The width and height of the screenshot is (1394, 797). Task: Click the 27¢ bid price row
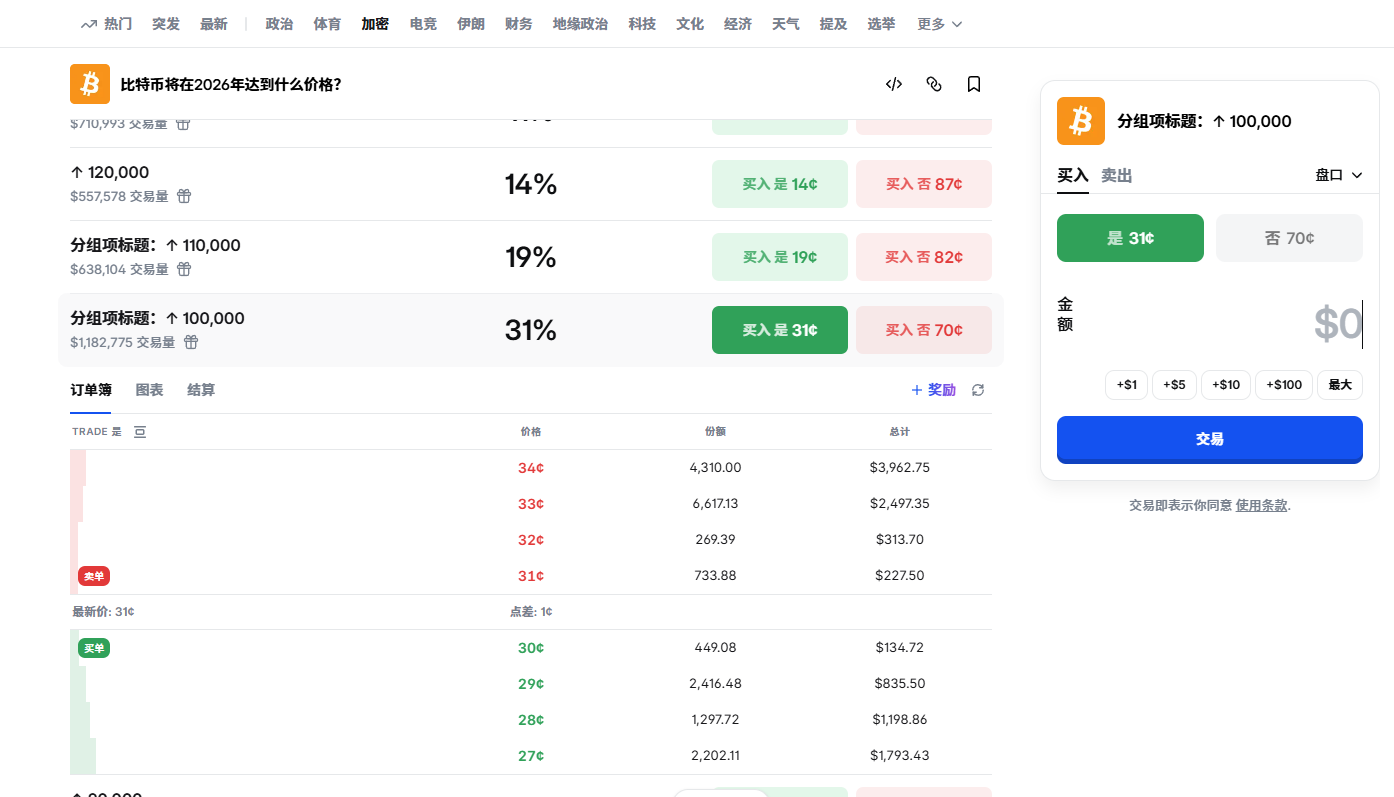pyautogui.click(x=531, y=756)
